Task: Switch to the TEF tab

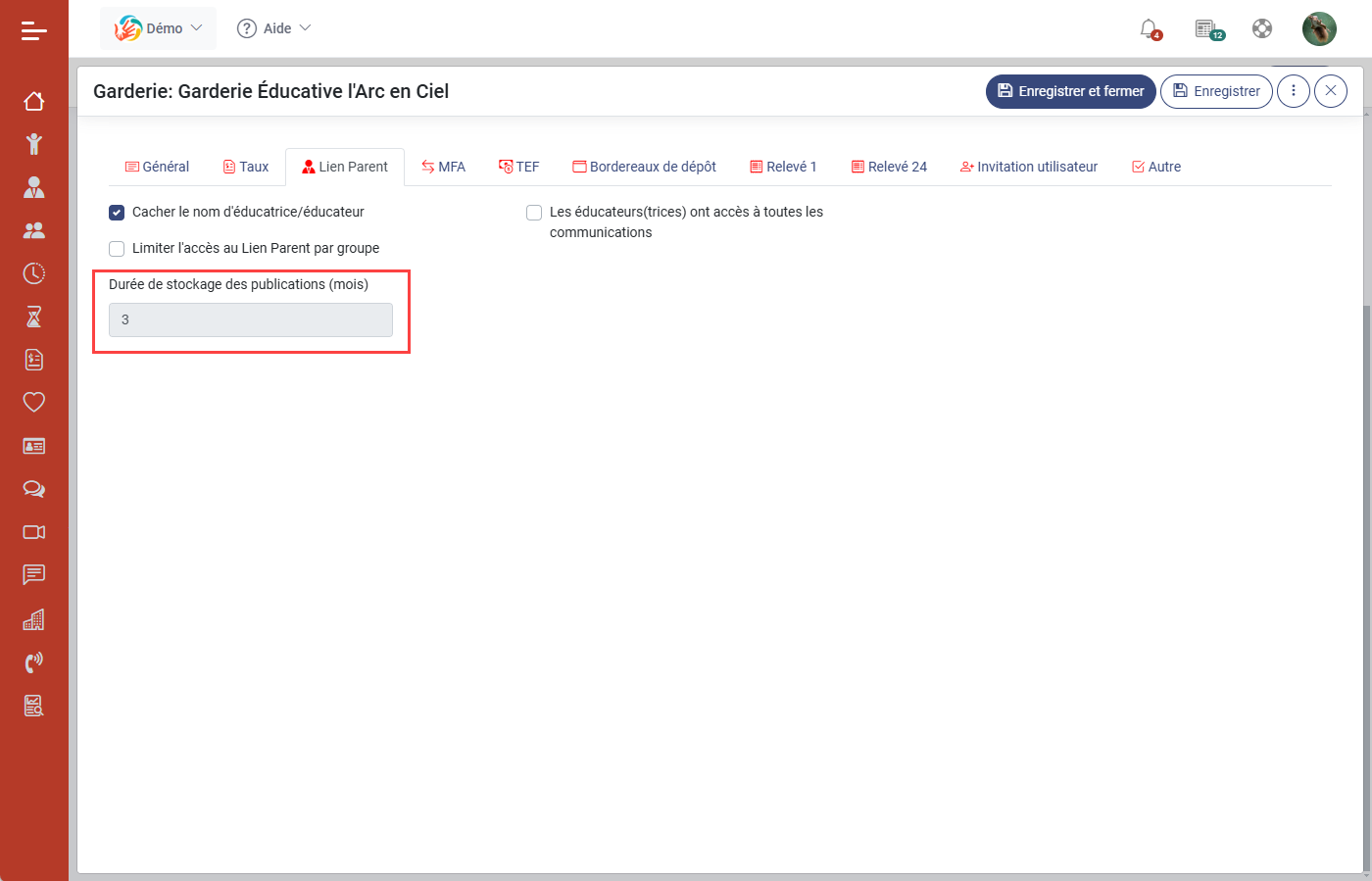Action: (519, 167)
